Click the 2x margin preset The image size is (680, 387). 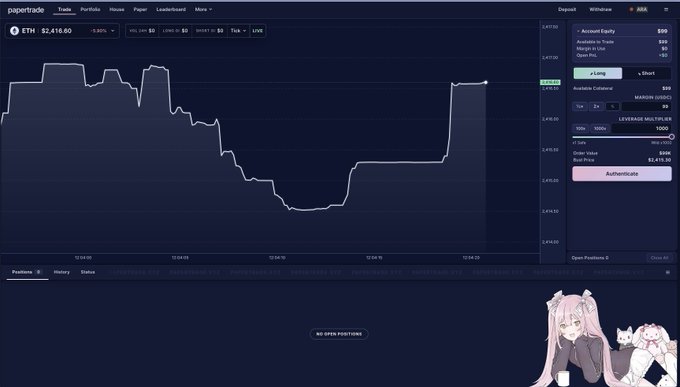pos(596,106)
